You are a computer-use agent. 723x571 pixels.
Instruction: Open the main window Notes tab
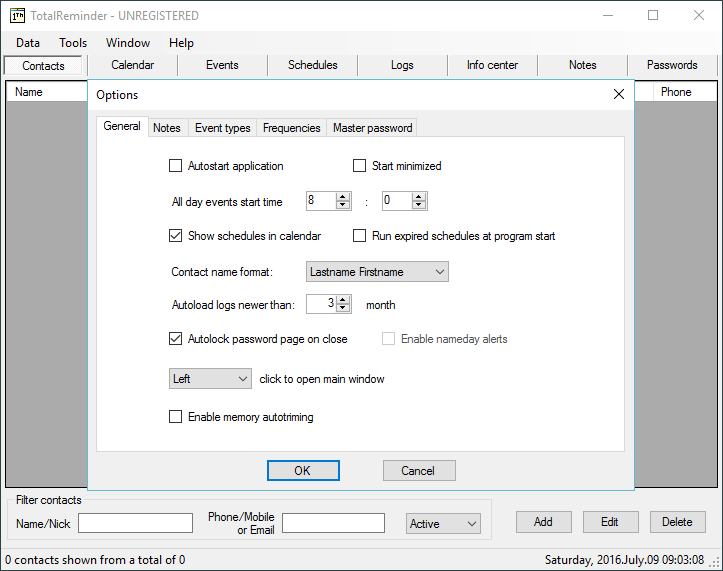[582, 65]
